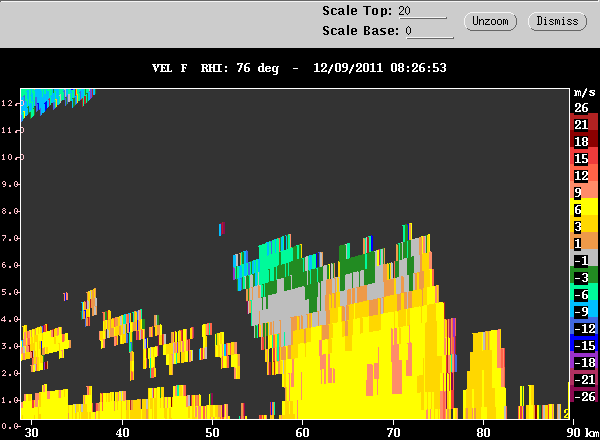Viewport: 600px width, 440px height.
Task: Click the 3.0 height axis label
Action: point(10,346)
